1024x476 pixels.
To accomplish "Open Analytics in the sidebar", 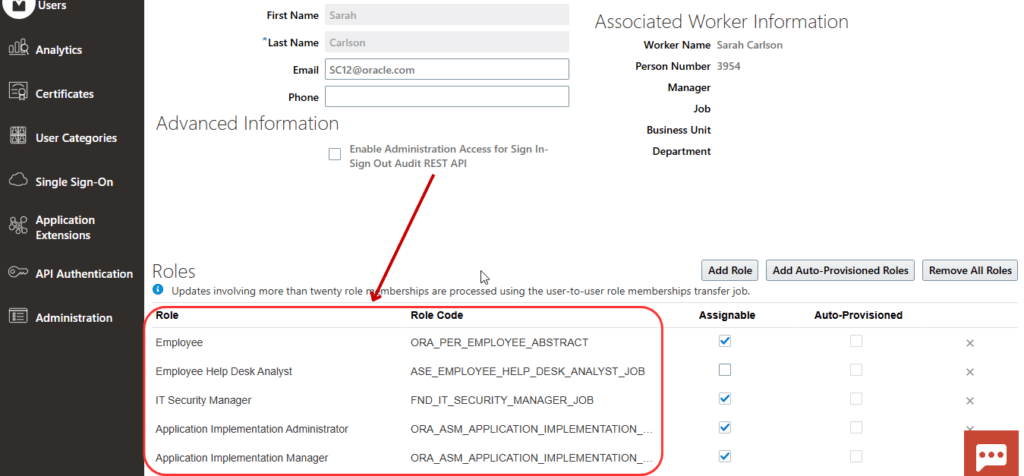I will tap(59, 50).
